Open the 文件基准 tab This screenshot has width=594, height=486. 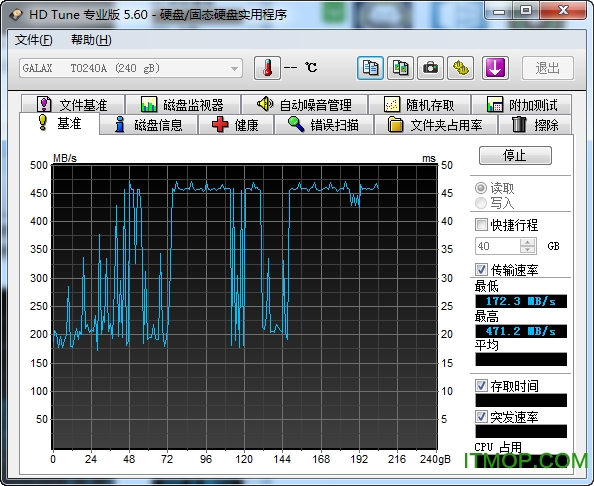pos(73,105)
